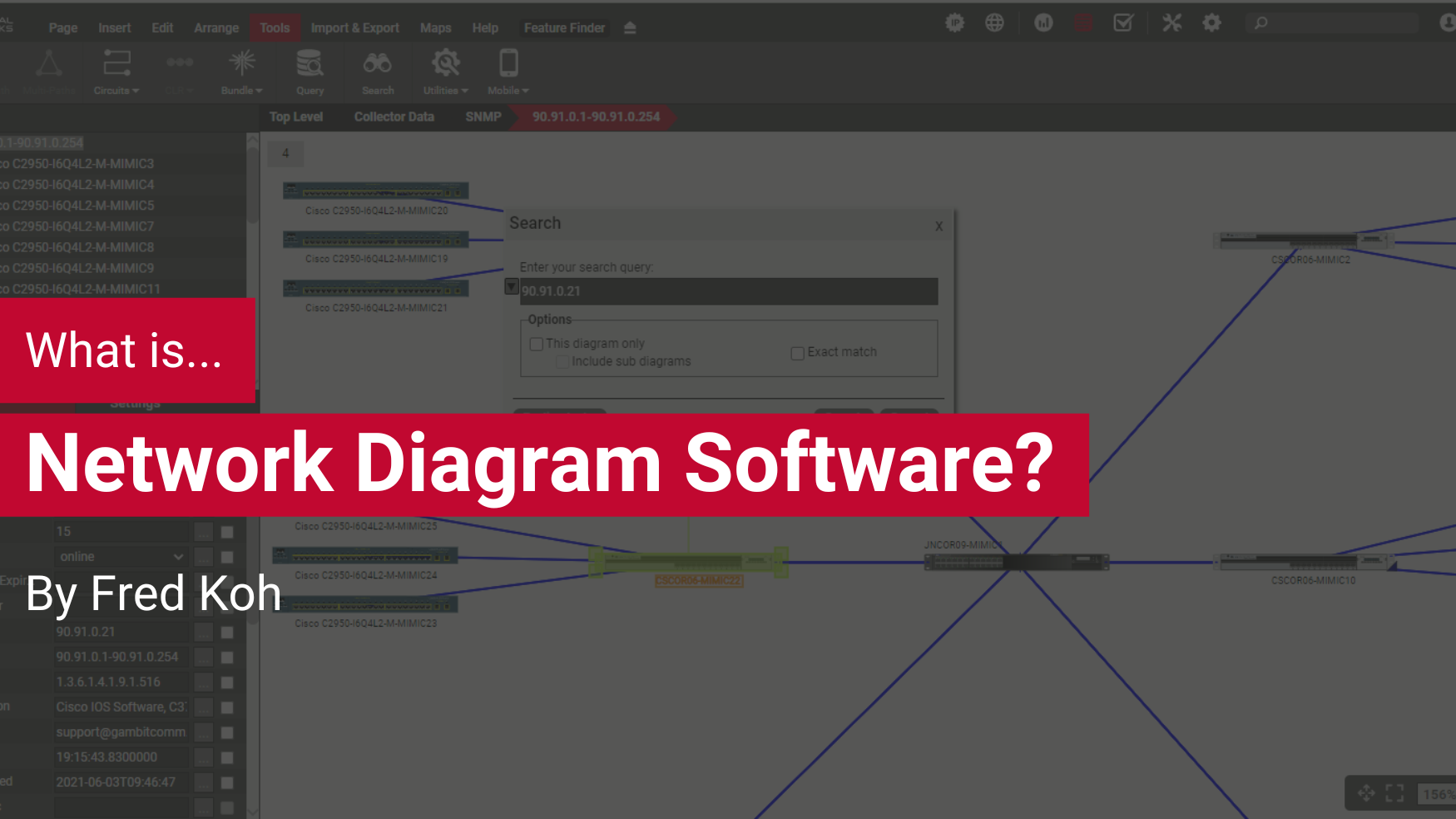Click the pan arrows icon near zoom control

coord(1365,792)
